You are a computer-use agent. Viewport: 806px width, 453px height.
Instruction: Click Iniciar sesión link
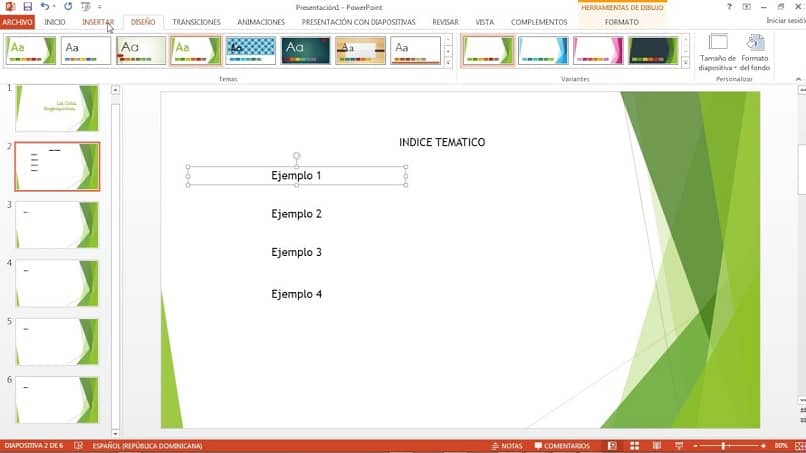point(784,21)
